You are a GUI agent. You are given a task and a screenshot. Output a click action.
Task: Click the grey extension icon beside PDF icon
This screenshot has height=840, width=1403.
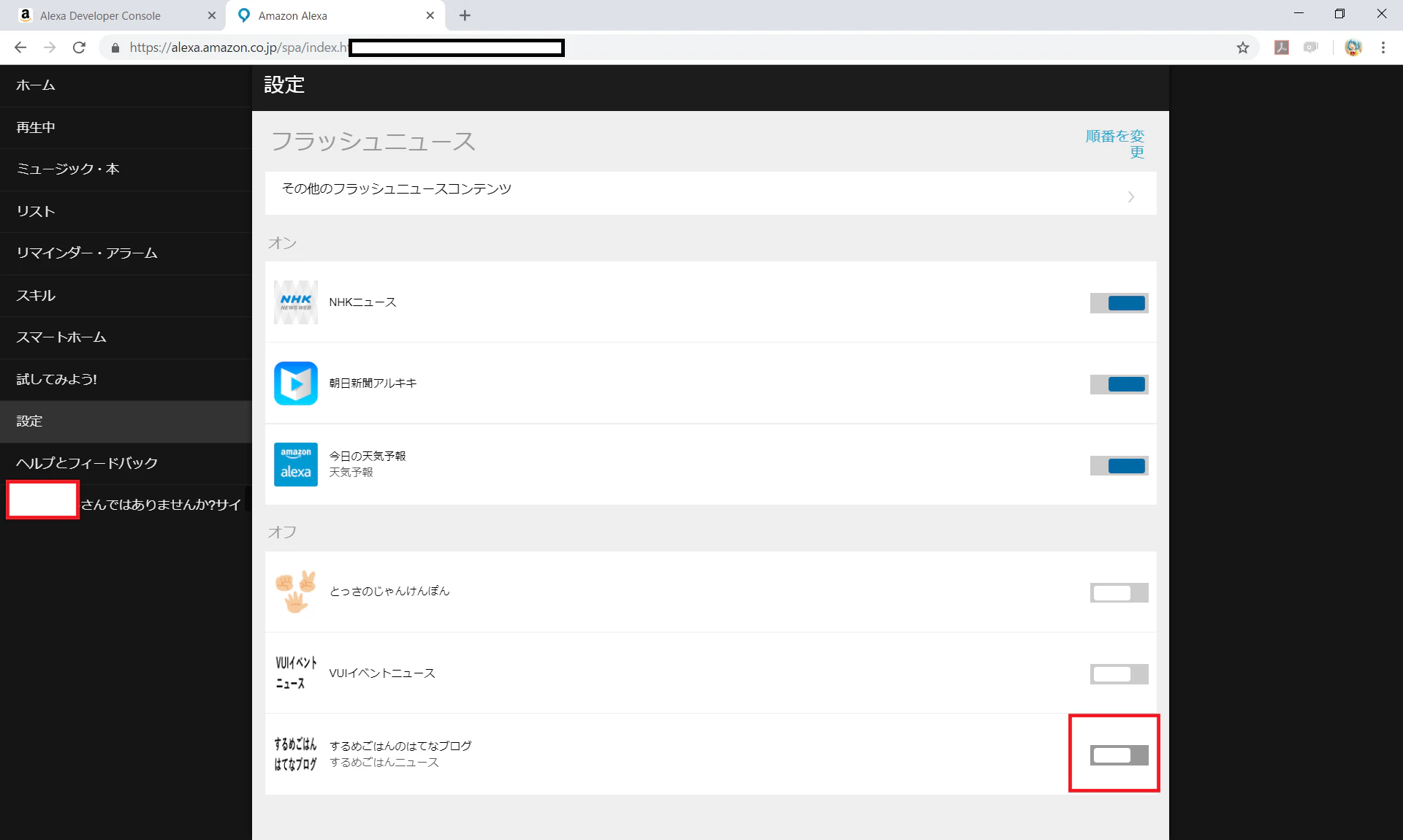click(x=1311, y=47)
